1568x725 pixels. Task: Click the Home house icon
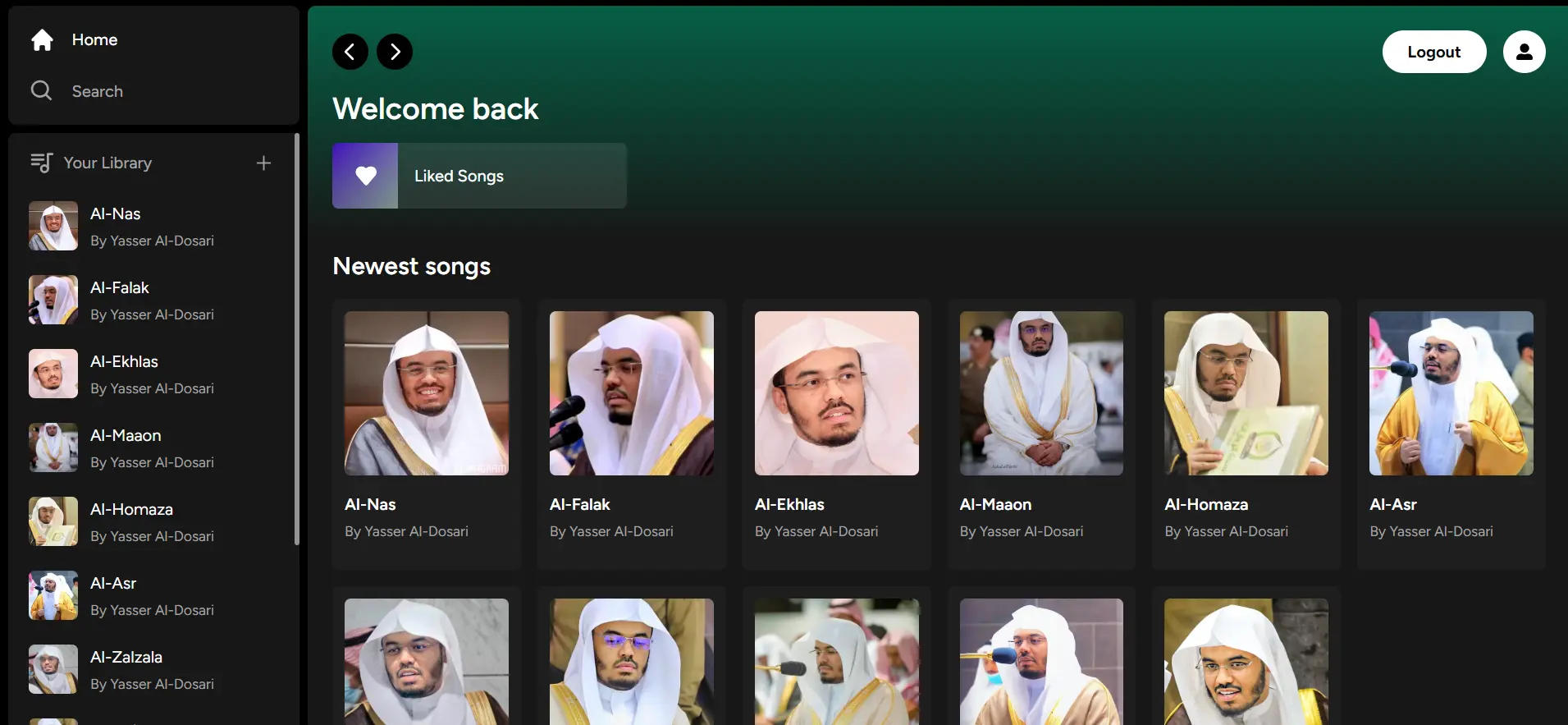point(42,40)
